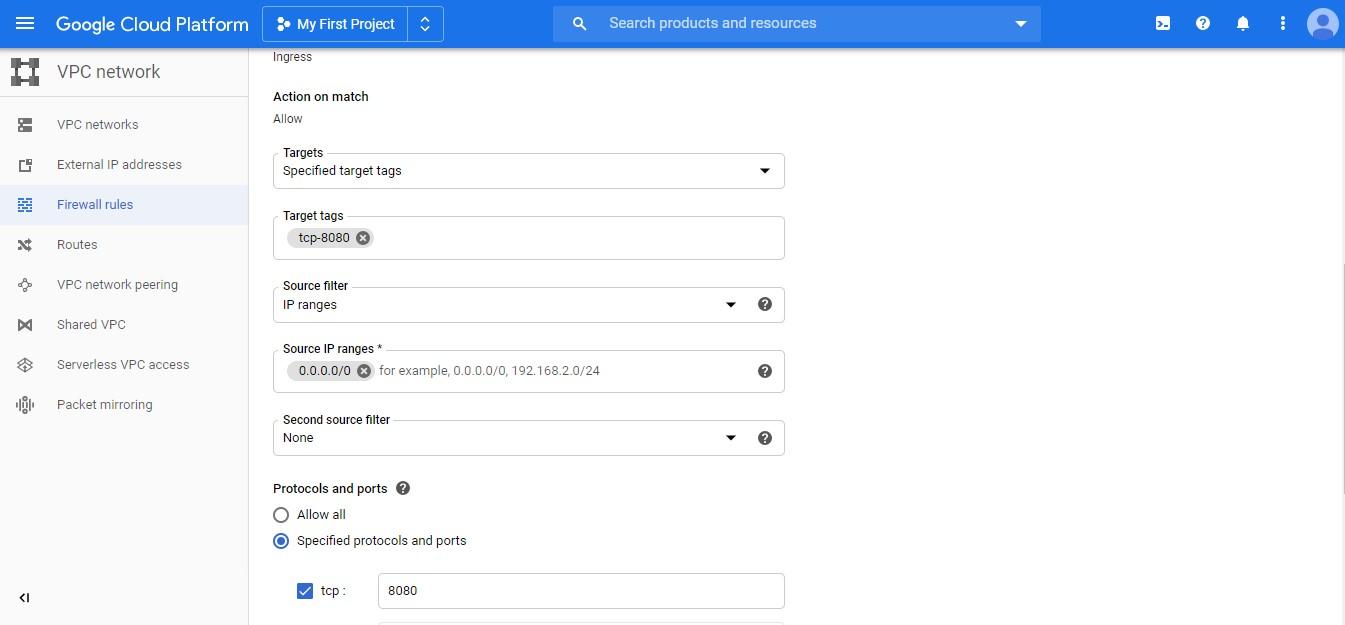The width and height of the screenshot is (1345, 625).
Task: Open the Routes section
Action: pos(77,245)
